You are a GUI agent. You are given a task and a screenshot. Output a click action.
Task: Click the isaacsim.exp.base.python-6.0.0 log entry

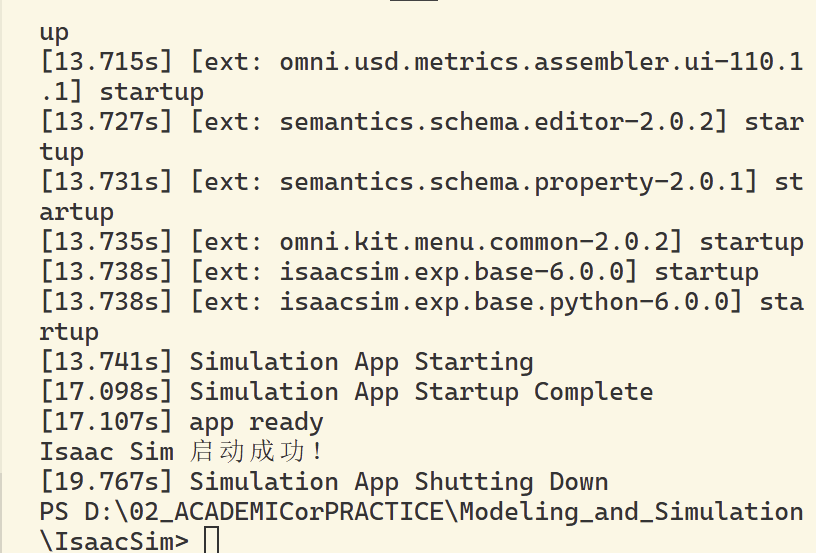click(x=422, y=316)
